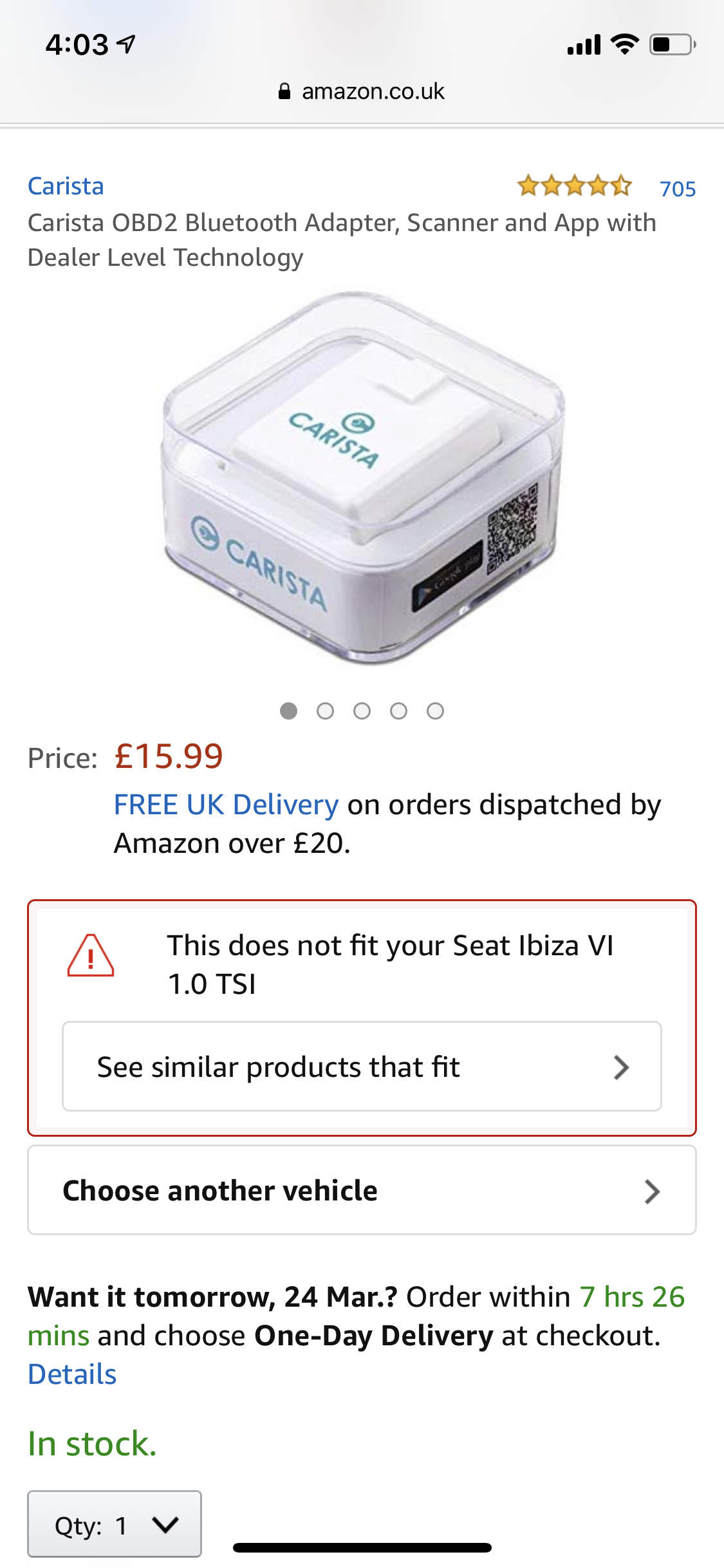Select the third image carousel dot
The width and height of the screenshot is (724, 1568).
(x=362, y=711)
